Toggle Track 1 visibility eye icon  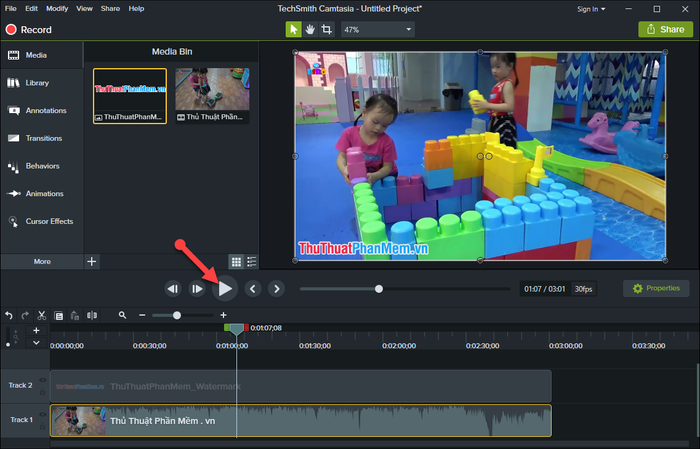tap(42, 415)
